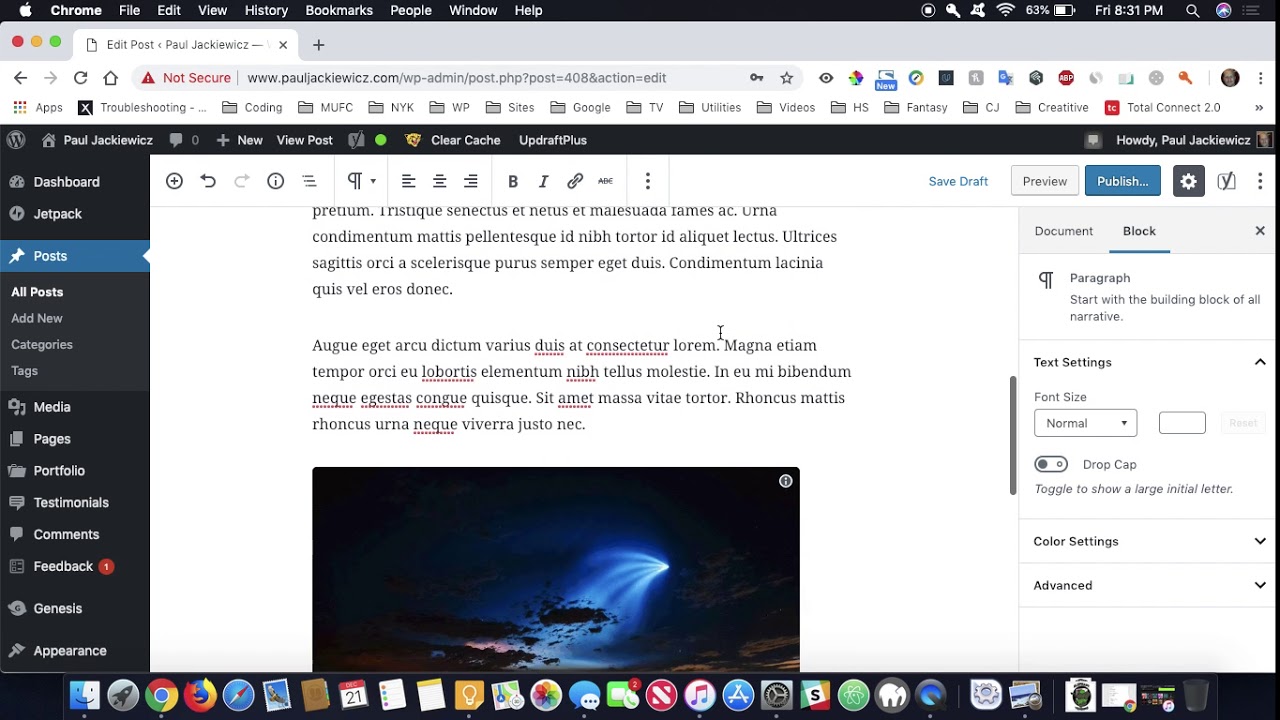Align paragraph text right

tap(470, 181)
